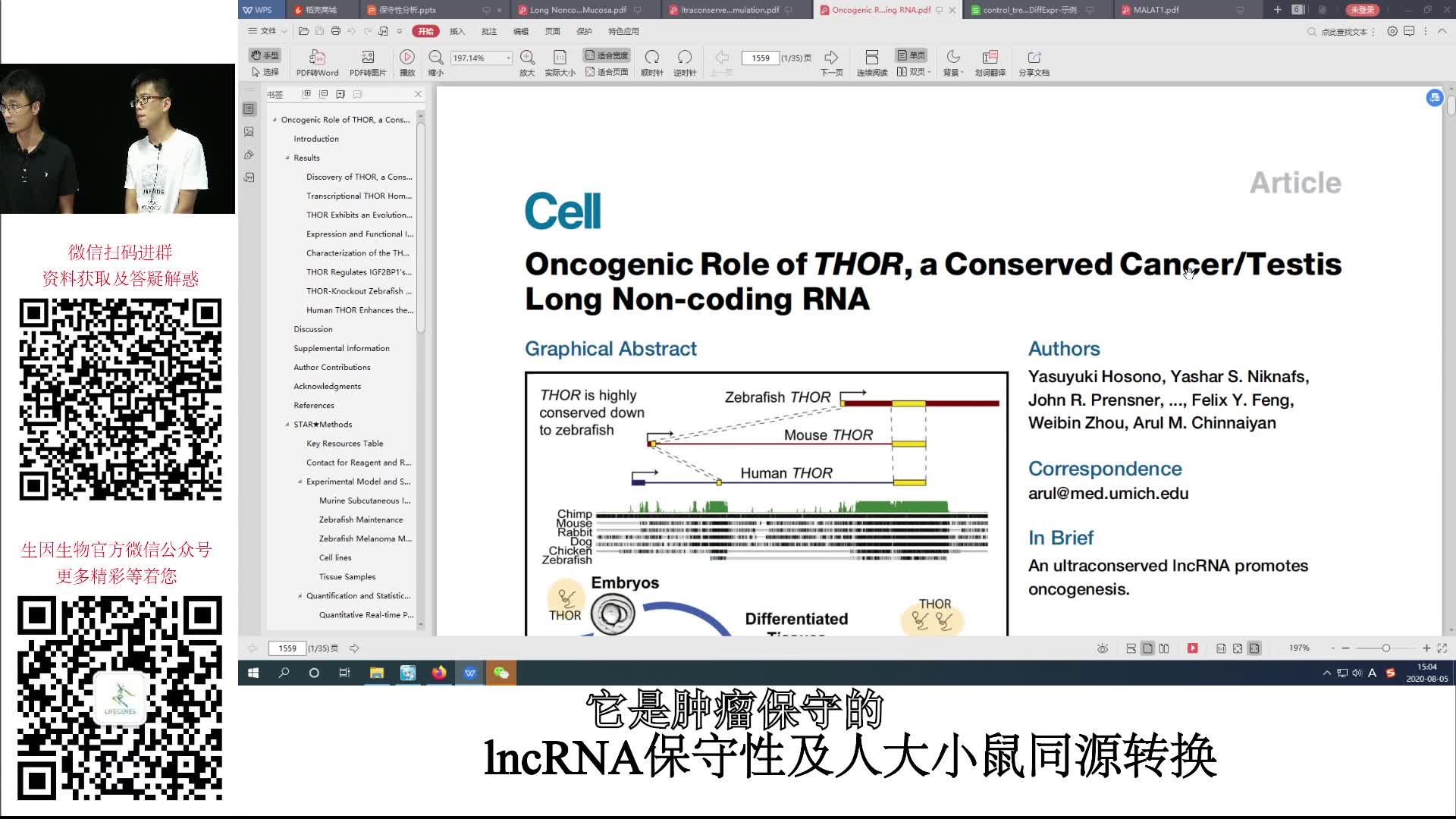Jump to Introduction bookmark

click(x=316, y=139)
